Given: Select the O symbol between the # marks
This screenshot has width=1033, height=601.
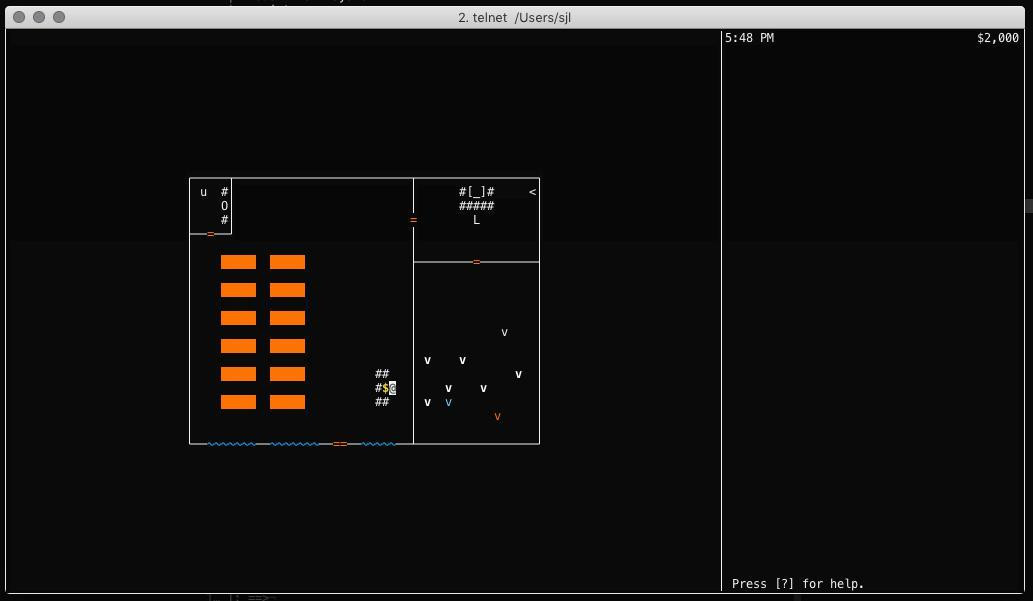Looking at the screenshot, I should (225, 206).
